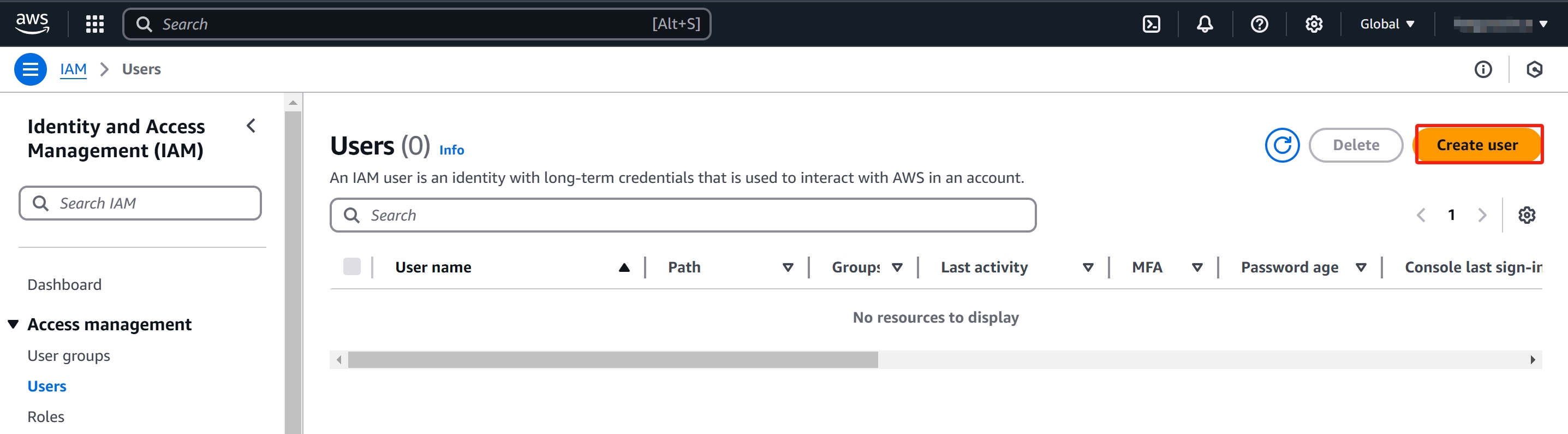
Task: Click the horizontal table scrollbar thumb
Action: pyautogui.click(x=612, y=360)
